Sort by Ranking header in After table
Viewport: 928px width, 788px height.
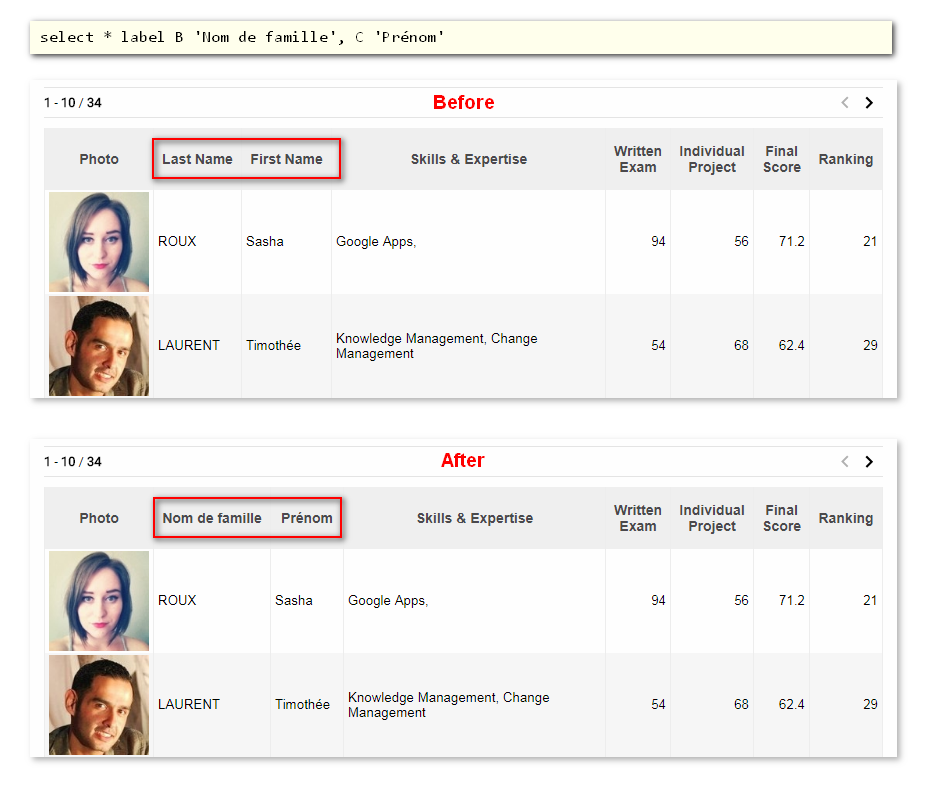(845, 518)
